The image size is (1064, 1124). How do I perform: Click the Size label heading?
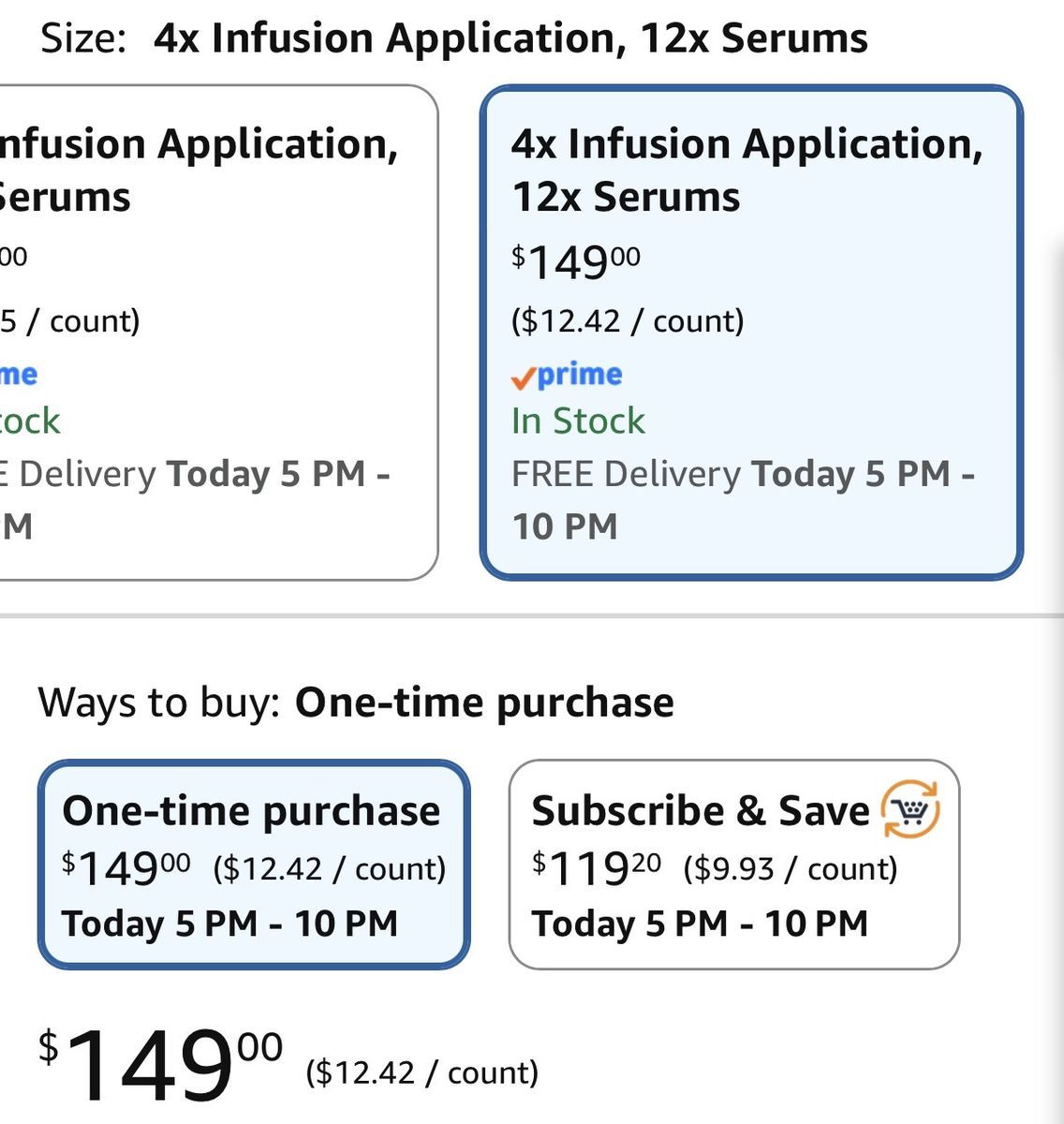[x=82, y=39]
